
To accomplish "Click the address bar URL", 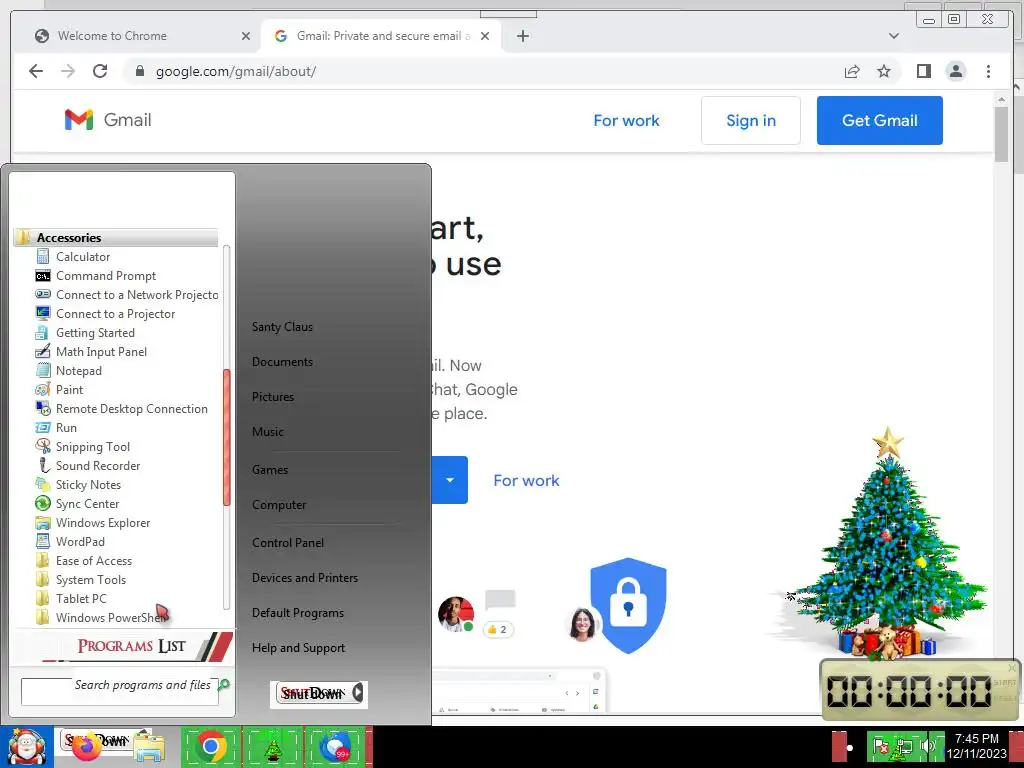I will point(236,71).
